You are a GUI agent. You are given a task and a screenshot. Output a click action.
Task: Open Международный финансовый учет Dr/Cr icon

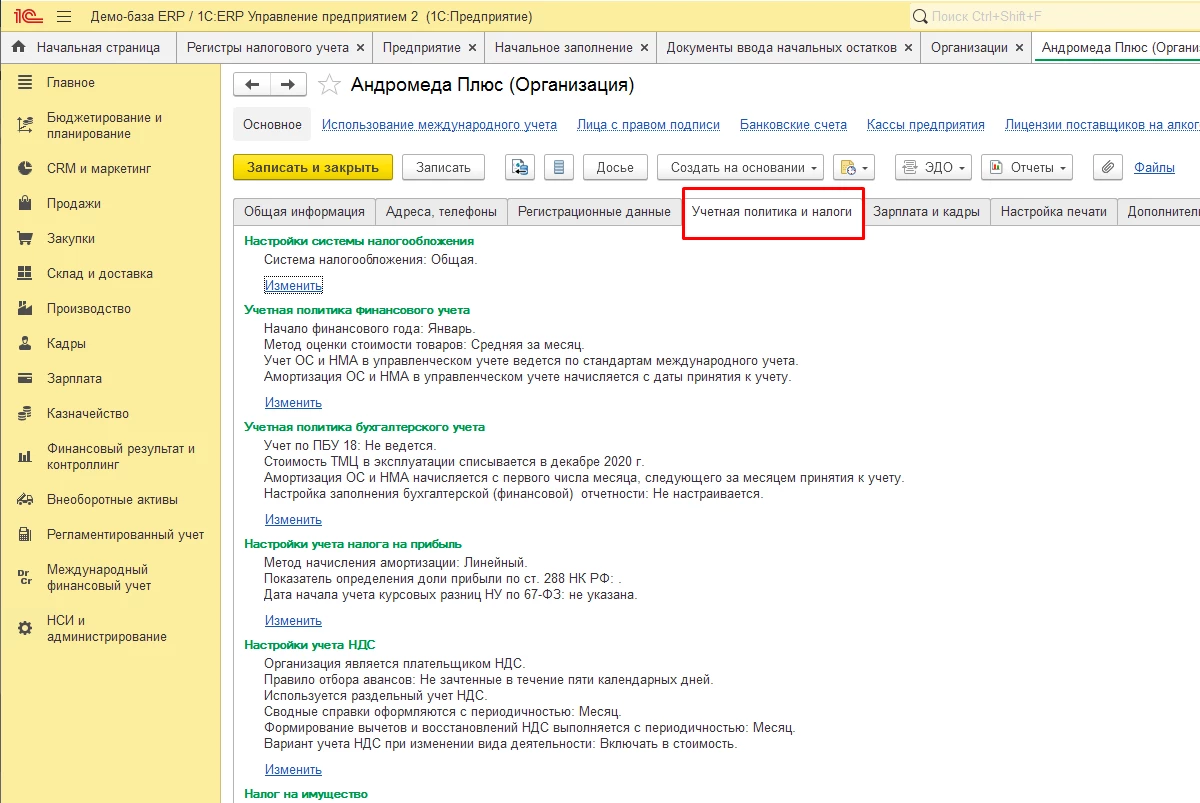point(26,578)
